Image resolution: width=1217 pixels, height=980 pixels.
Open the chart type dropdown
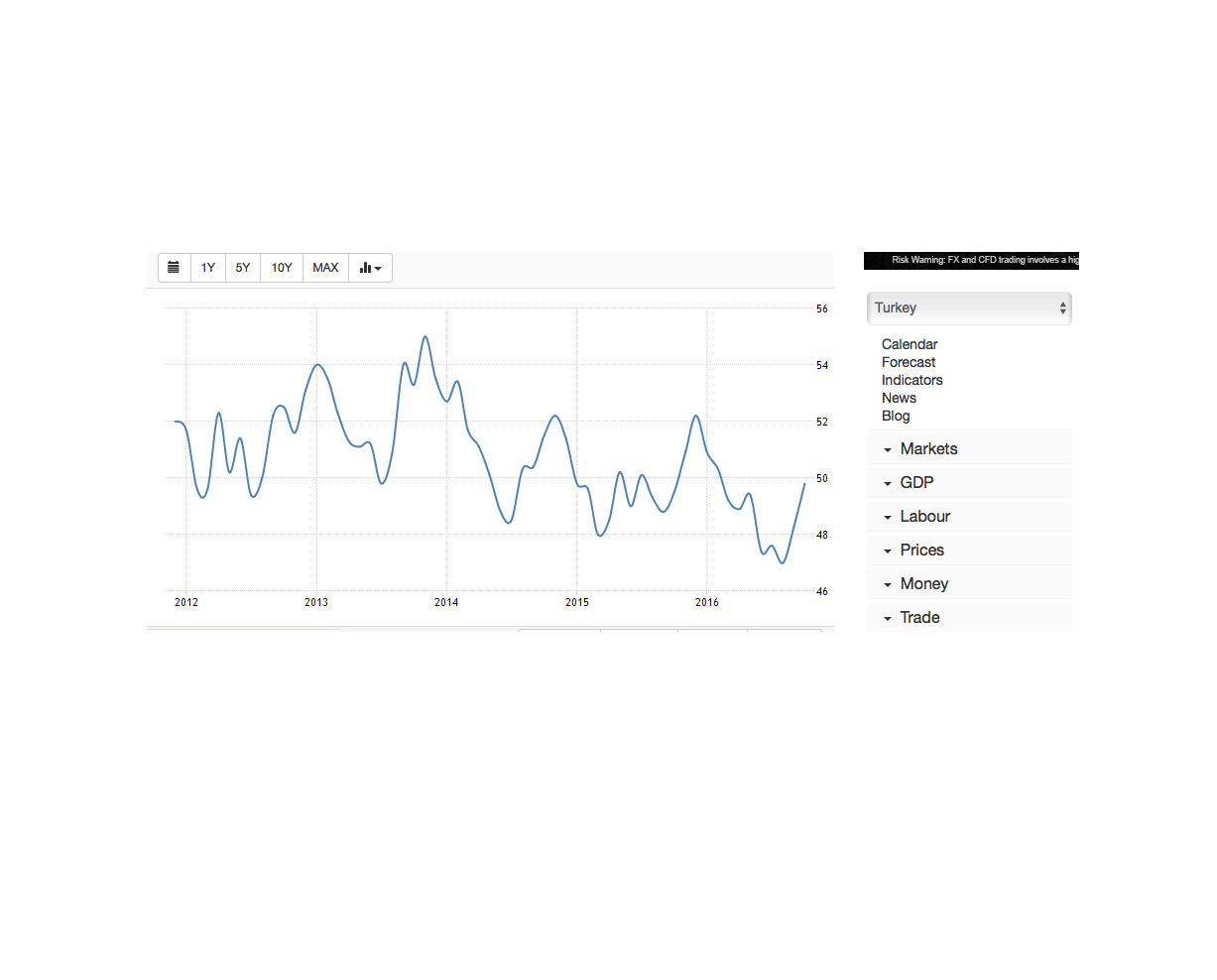370,268
